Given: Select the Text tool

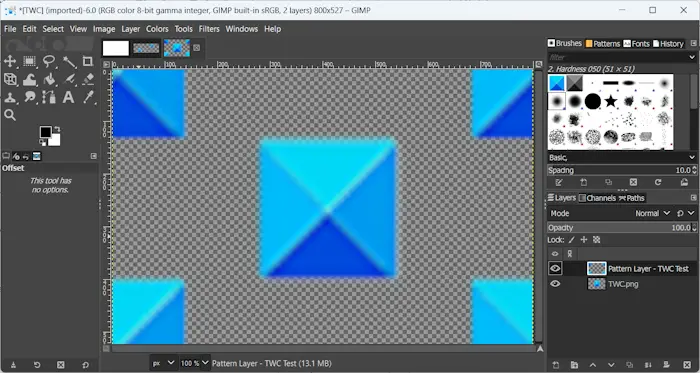Looking at the screenshot, I should [68, 97].
